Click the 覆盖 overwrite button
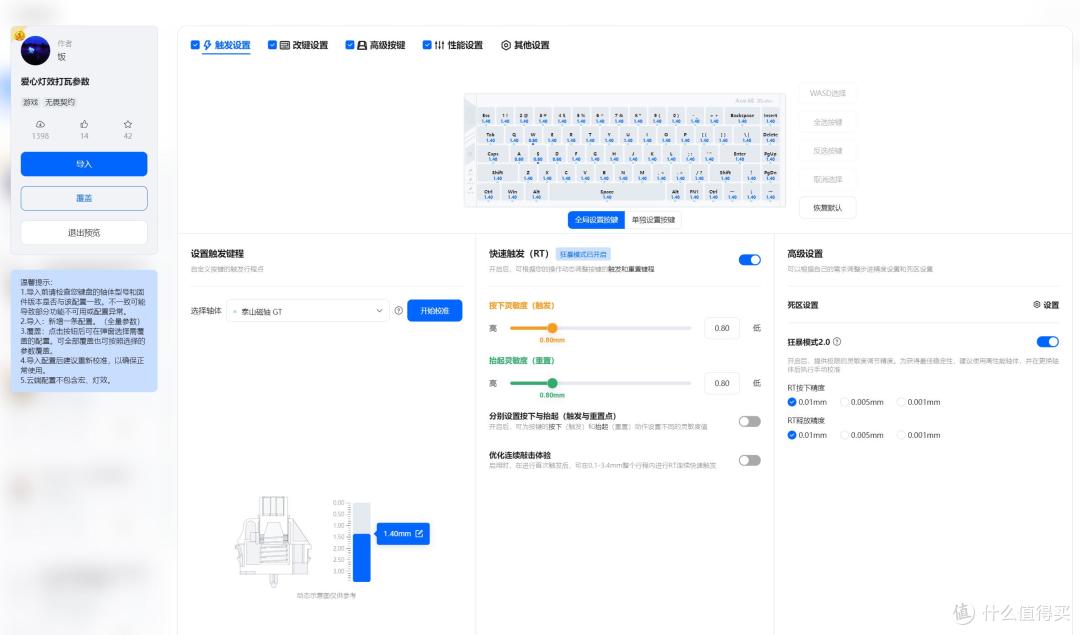Viewport: 1080px width, 635px height. coord(84,198)
